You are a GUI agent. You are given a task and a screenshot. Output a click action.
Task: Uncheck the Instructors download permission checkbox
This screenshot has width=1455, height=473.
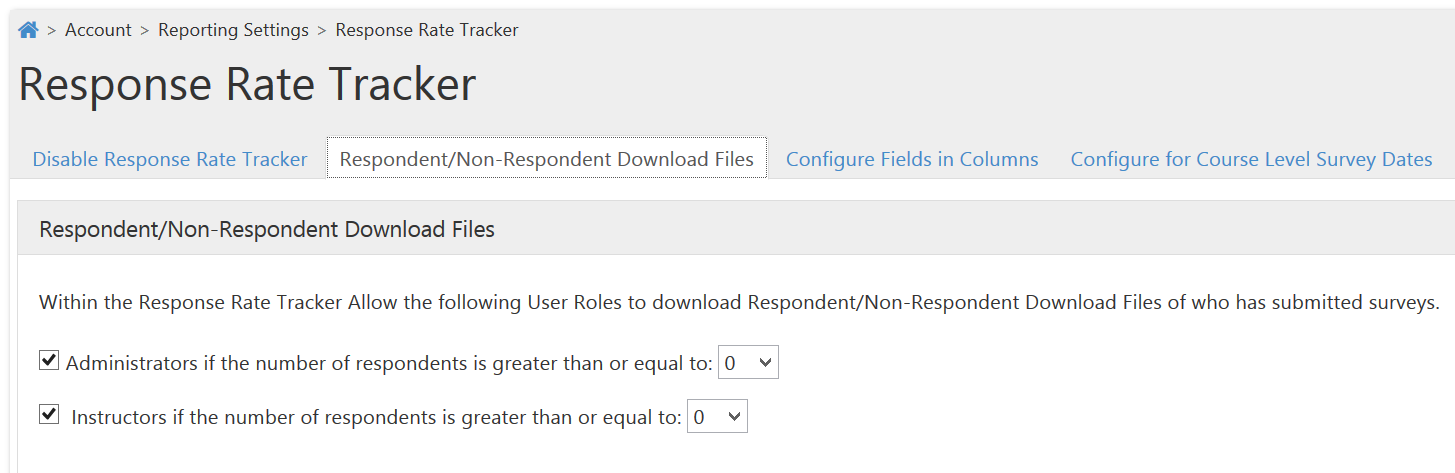pyautogui.click(x=49, y=414)
